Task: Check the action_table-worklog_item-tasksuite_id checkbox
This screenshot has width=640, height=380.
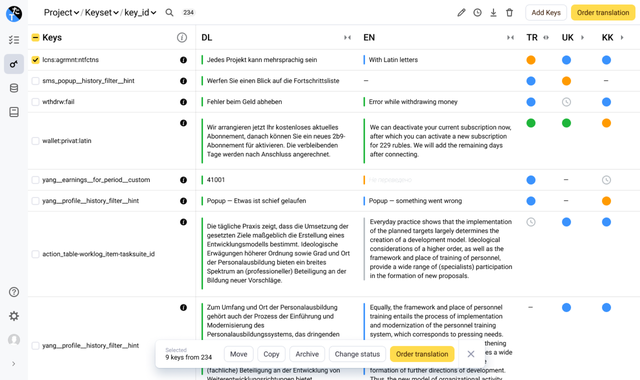Action: [x=36, y=254]
